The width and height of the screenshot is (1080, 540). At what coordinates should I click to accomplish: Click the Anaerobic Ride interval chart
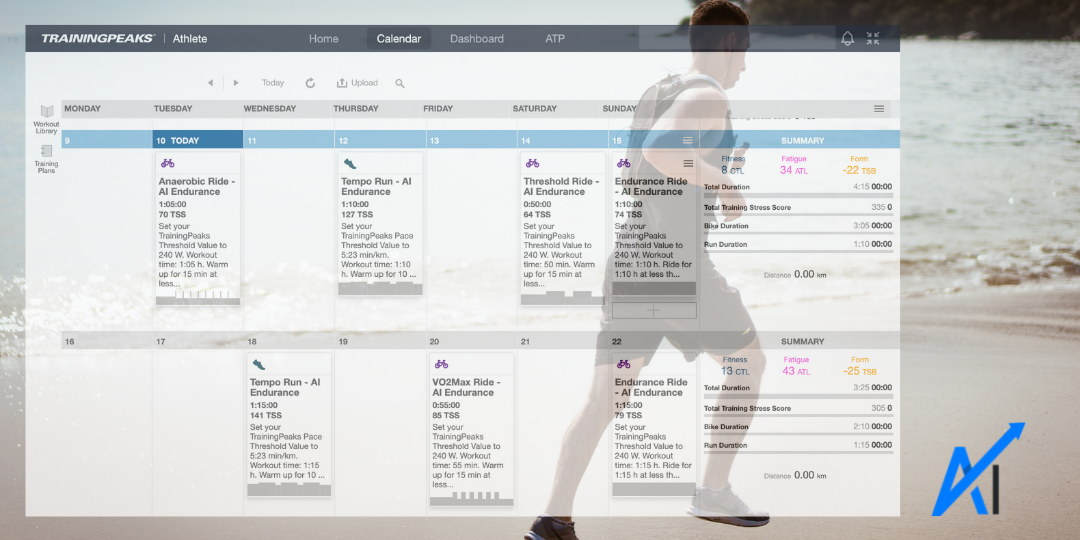(198, 297)
